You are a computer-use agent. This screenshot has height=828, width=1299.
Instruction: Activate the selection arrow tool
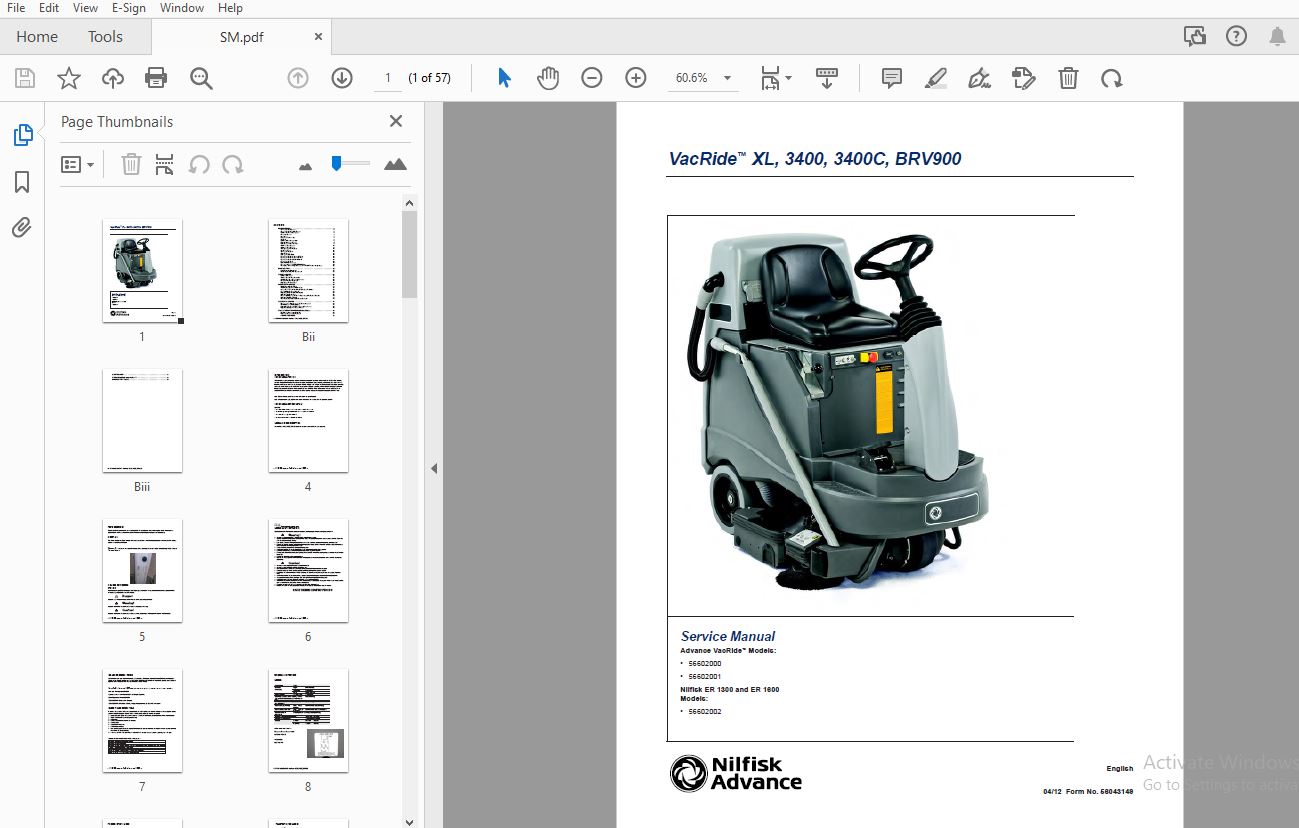[x=504, y=78]
